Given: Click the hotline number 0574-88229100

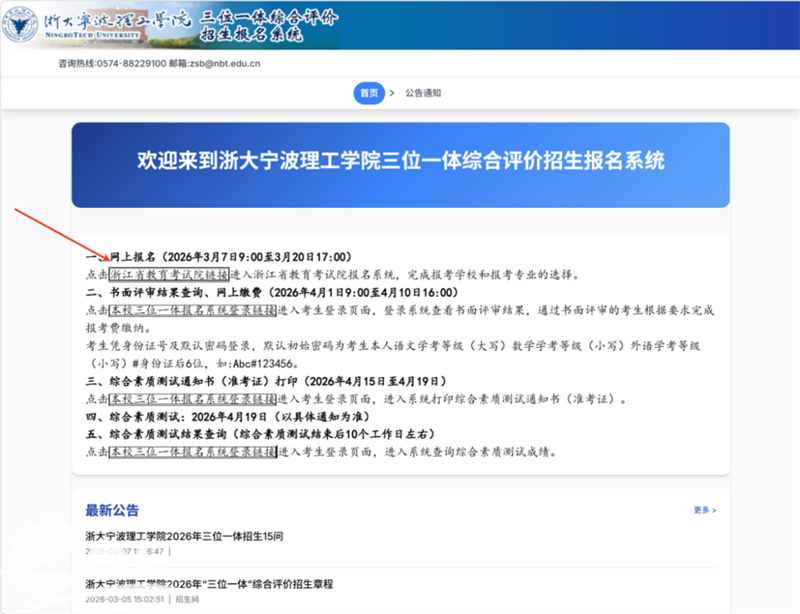Looking at the screenshot, I should (x=134, y=64).
